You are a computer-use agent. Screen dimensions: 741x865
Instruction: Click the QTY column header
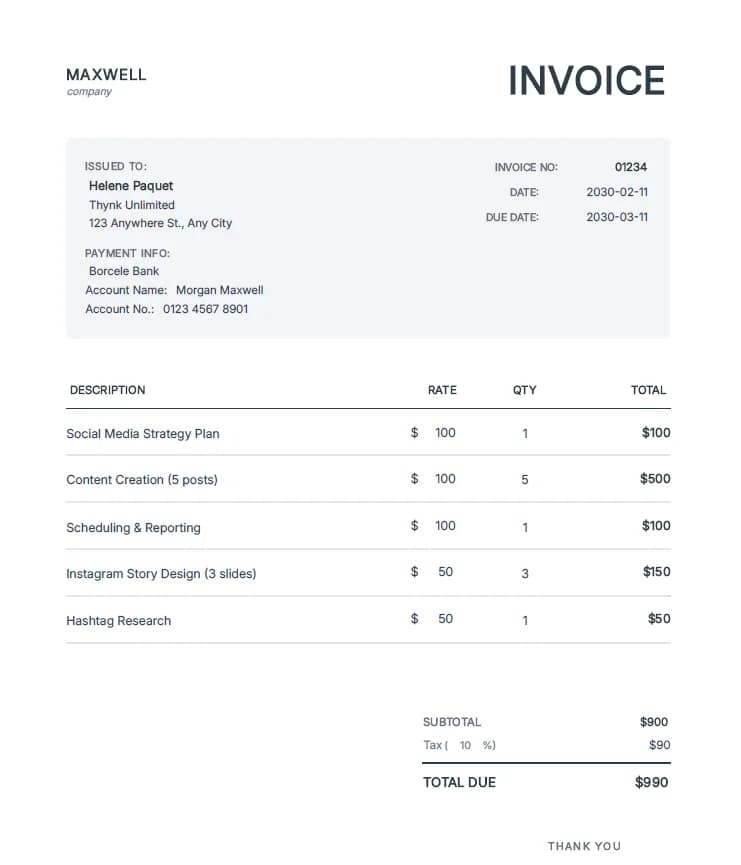(x=525, y=390)
